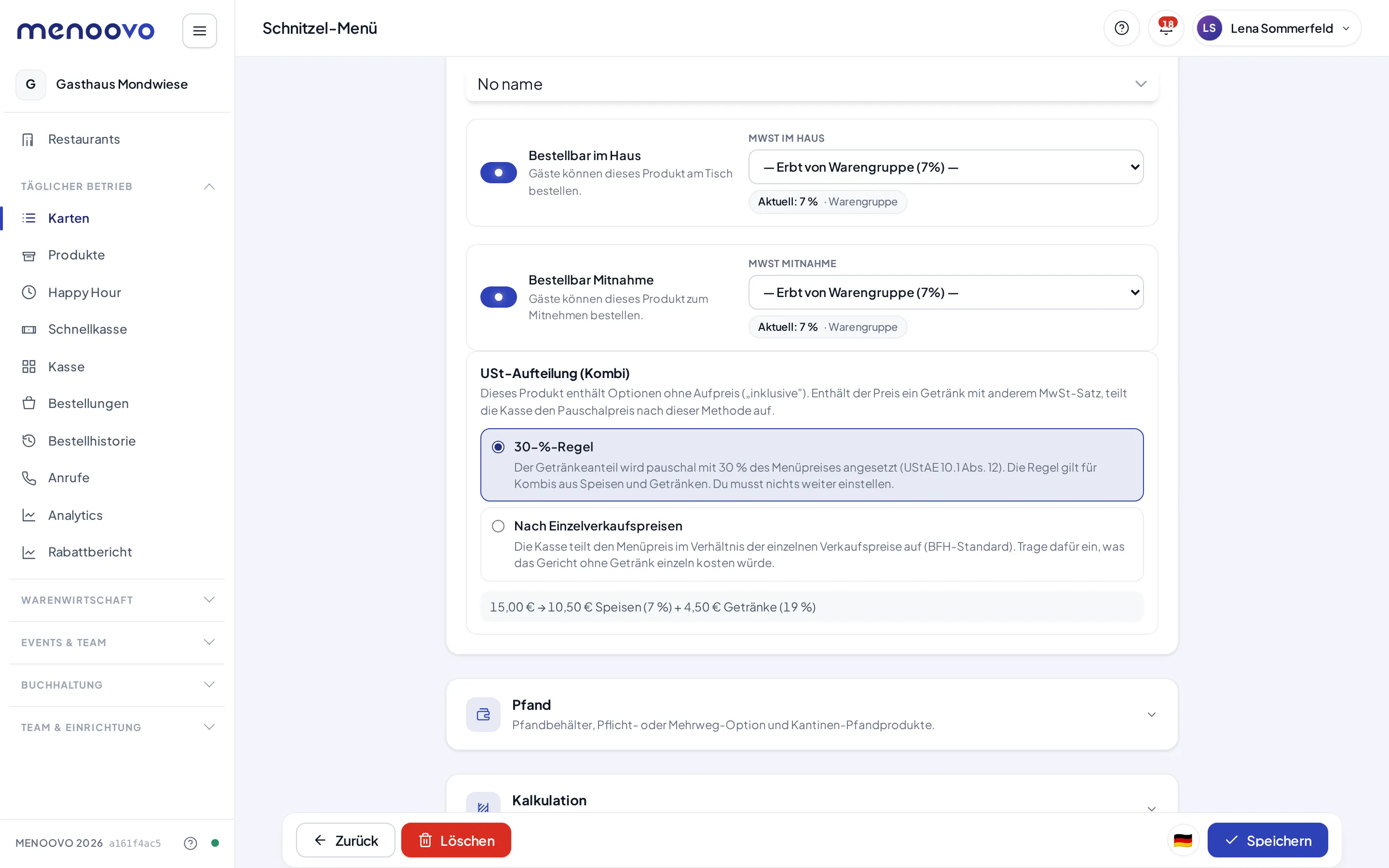Image resolution: width=1389 pixels, height=868 pixels.
Task: Toggle the hamburger sidebar menu button
Action: coord(199,30)
